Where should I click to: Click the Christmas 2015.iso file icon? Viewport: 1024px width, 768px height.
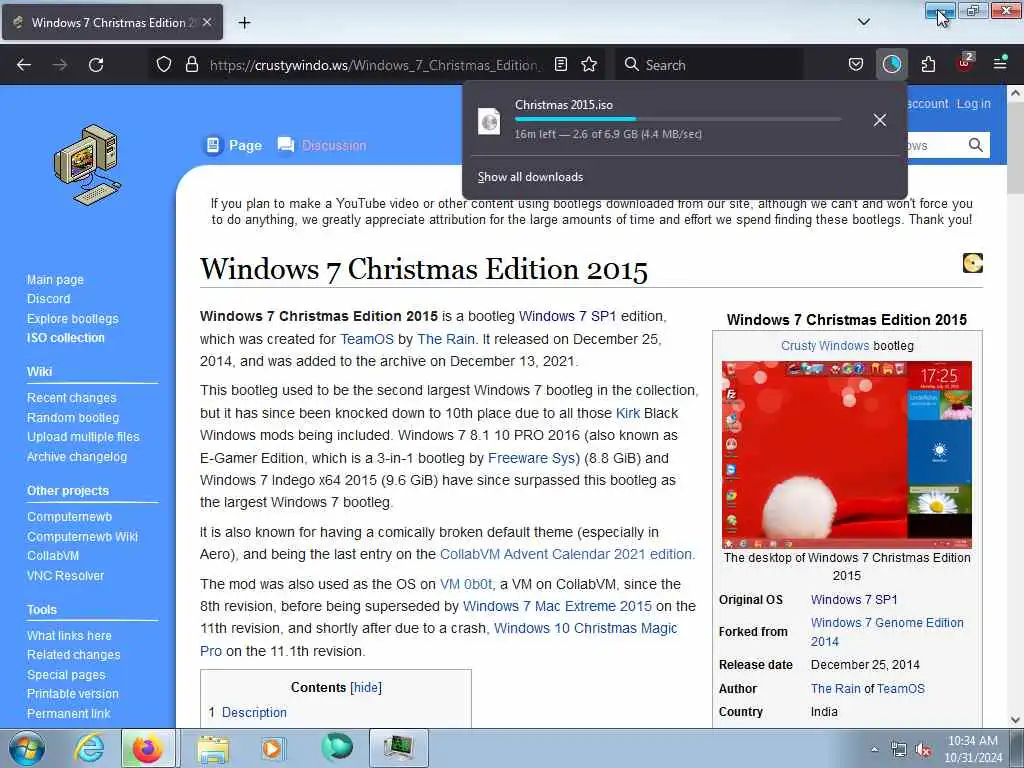(488, 121)
